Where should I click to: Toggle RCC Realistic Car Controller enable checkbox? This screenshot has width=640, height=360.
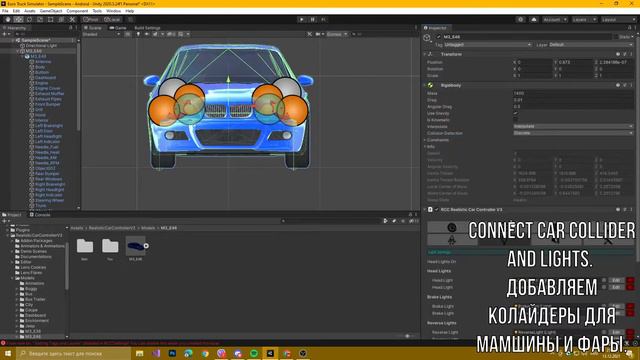click(436, 210)
